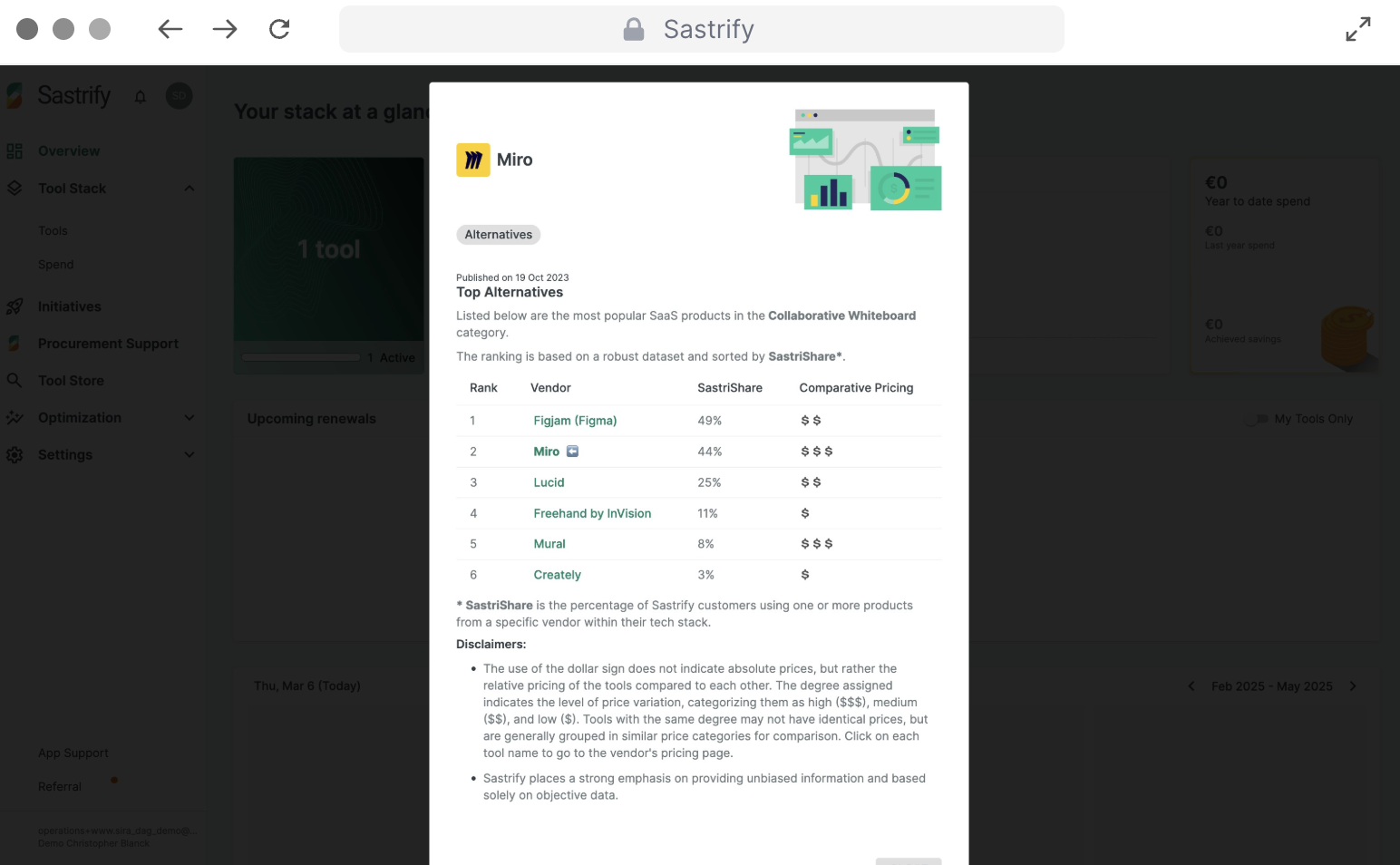Screen dimensions: 1400x865
Task: Toggle My Tools Only switch
Action: pos(1257,419)
